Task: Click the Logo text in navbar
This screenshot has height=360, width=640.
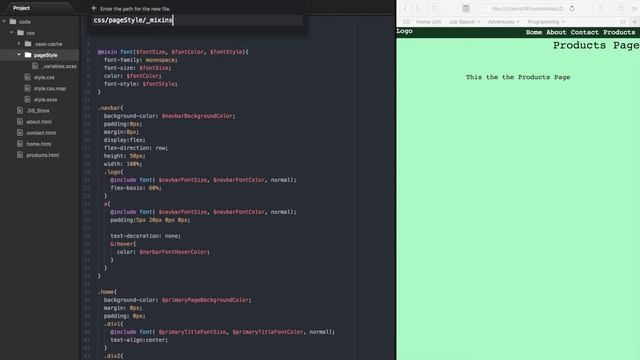Action: click(x=404, y=31)
